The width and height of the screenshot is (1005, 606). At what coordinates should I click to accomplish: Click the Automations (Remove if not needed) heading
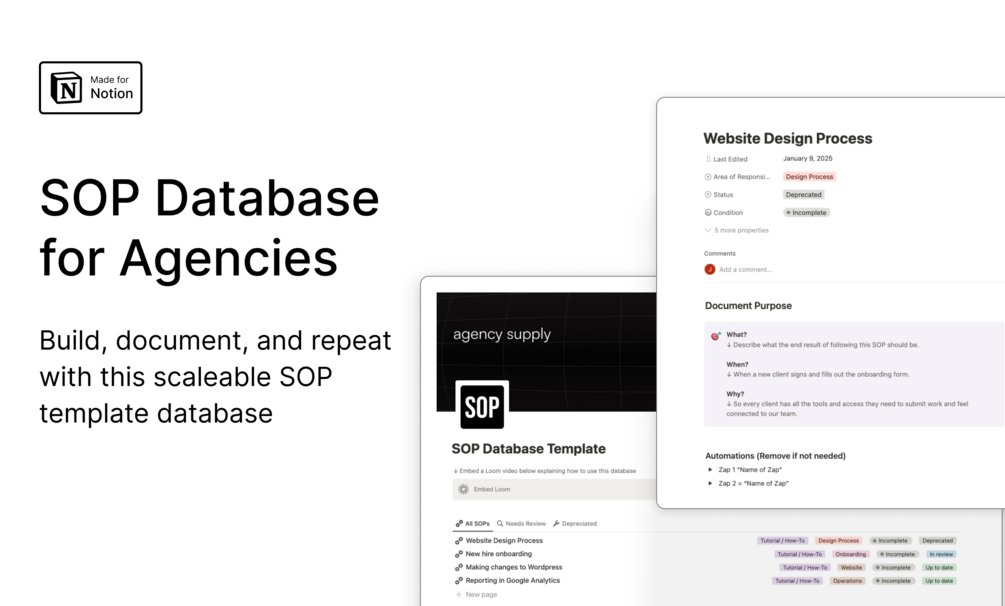pos(776,456)
